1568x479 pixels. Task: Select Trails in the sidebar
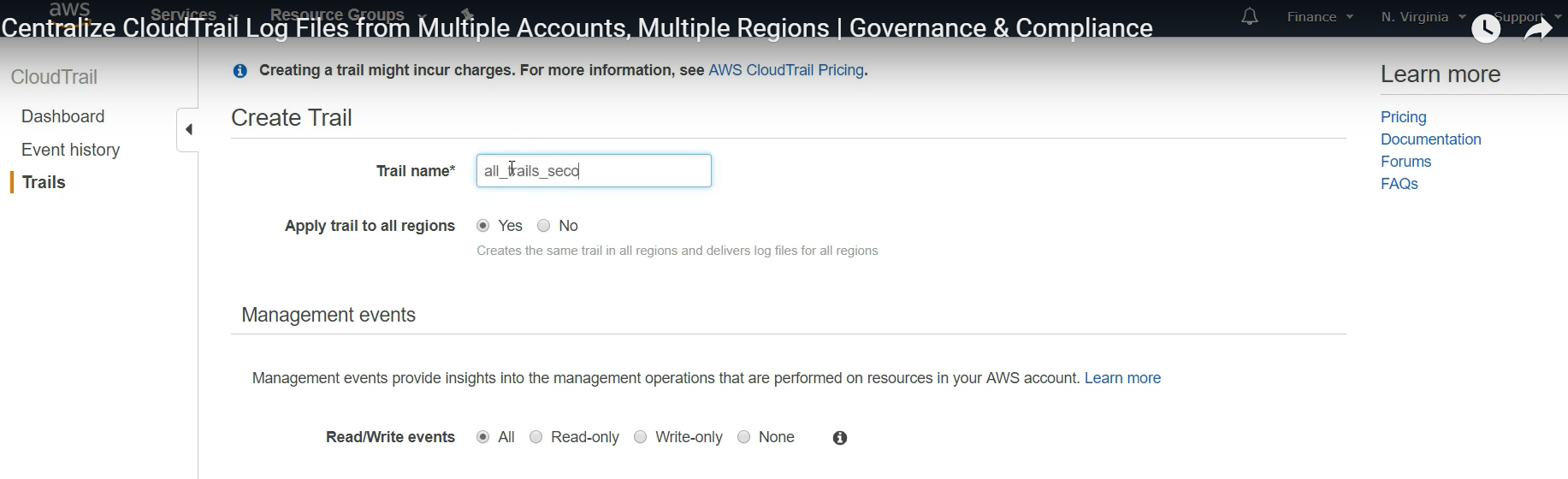pyautogui.click(x=44, y=182)
